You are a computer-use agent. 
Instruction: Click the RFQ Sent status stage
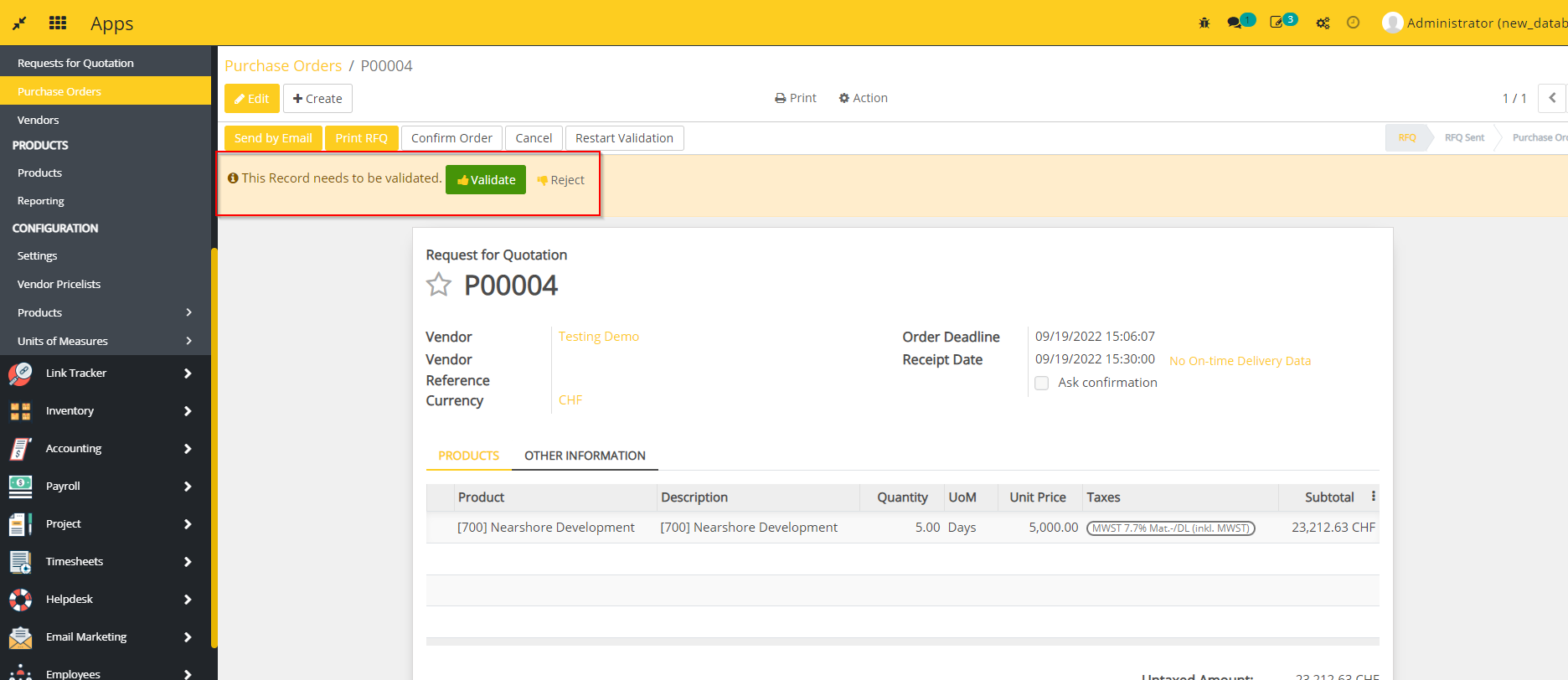pos(1463,137)
